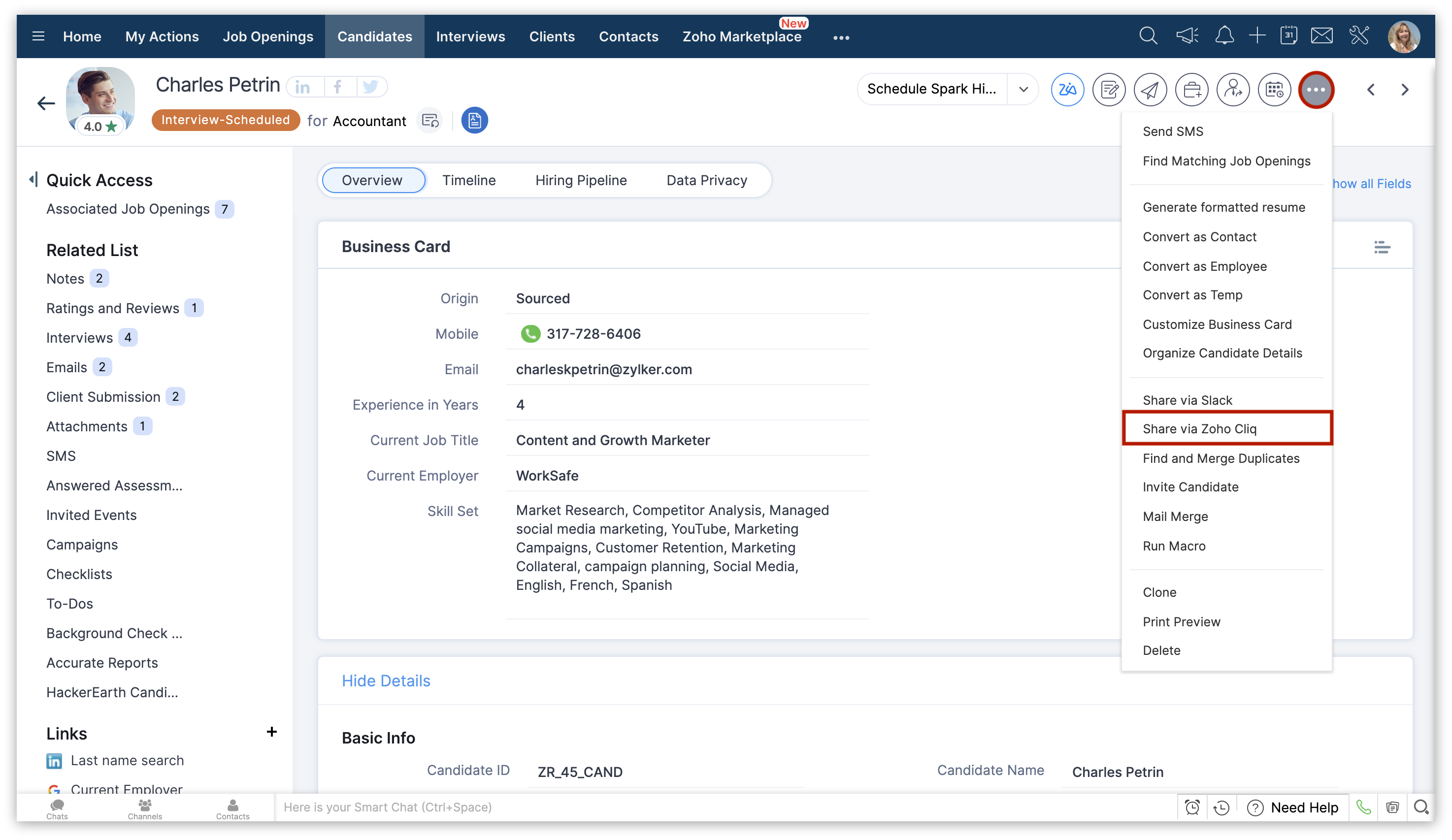The width and height of the screenshot is (1452, 840).
Task: Click the send email paper-plane icon
Action: point(1150,89)
